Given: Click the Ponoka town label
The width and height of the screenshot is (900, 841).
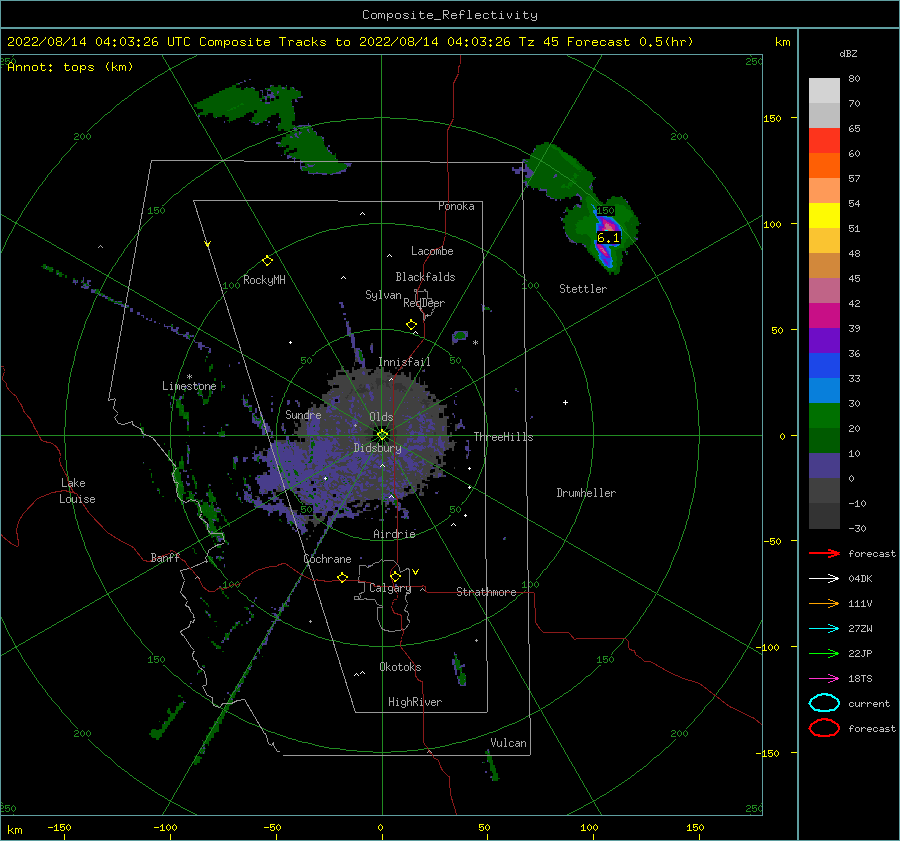Looking at the screenshot, I should 456,206.
